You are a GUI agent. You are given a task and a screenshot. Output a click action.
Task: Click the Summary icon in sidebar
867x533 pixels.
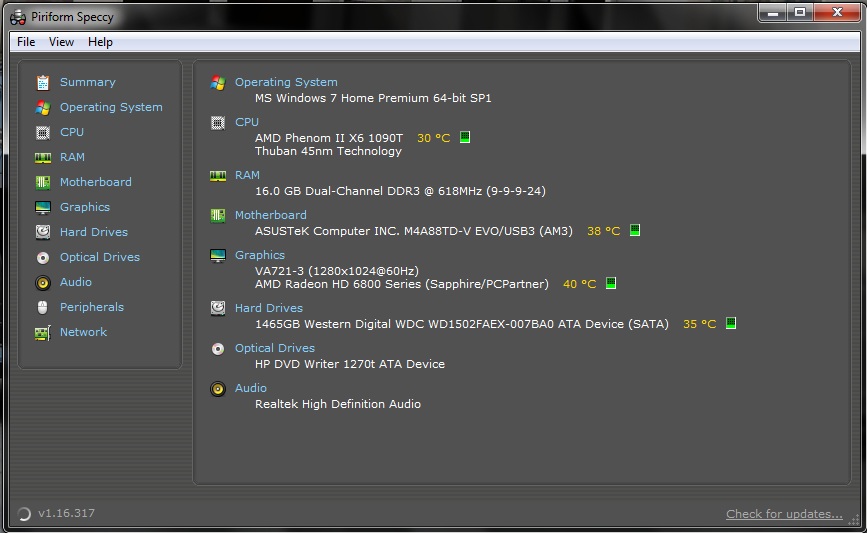[x=43, y=82]
